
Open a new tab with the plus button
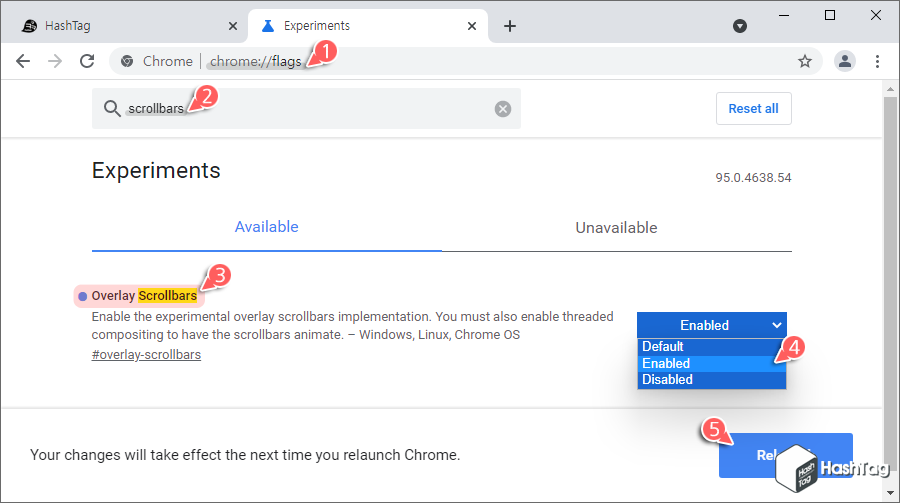point(510,26)
